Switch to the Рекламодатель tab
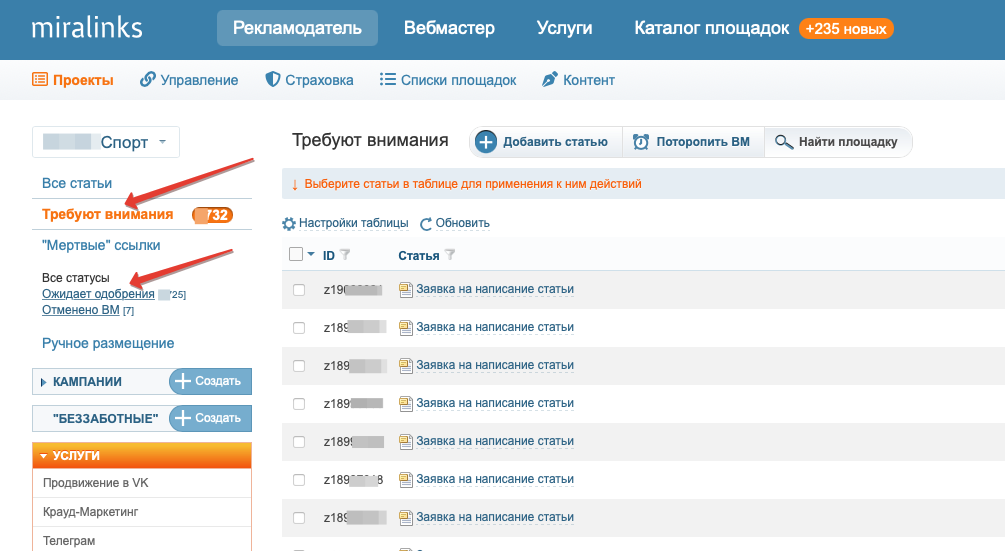This screenshot has height=551, width=1005. (x=297, y=28)
